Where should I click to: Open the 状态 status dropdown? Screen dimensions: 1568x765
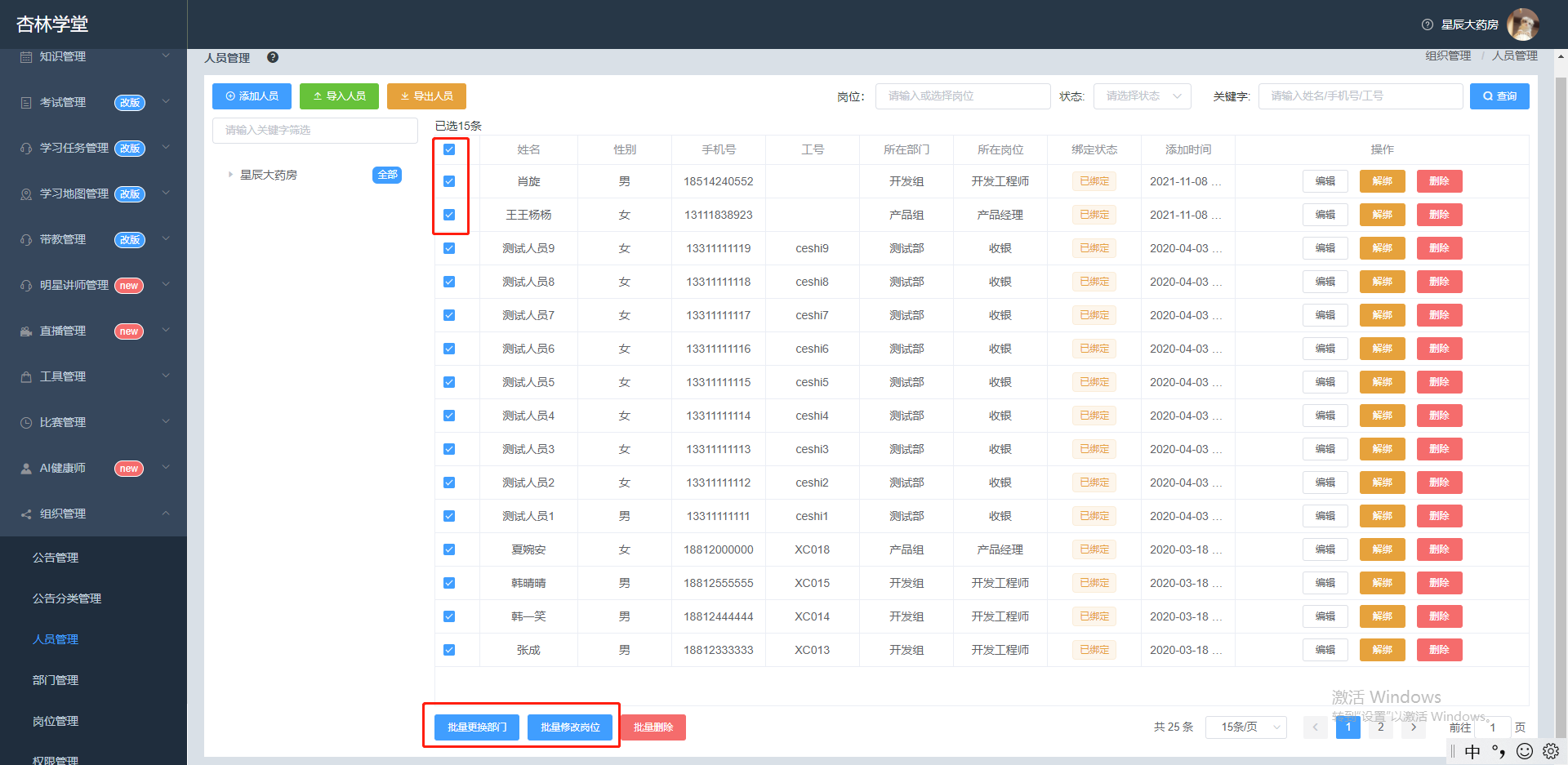coord(1143,96)
